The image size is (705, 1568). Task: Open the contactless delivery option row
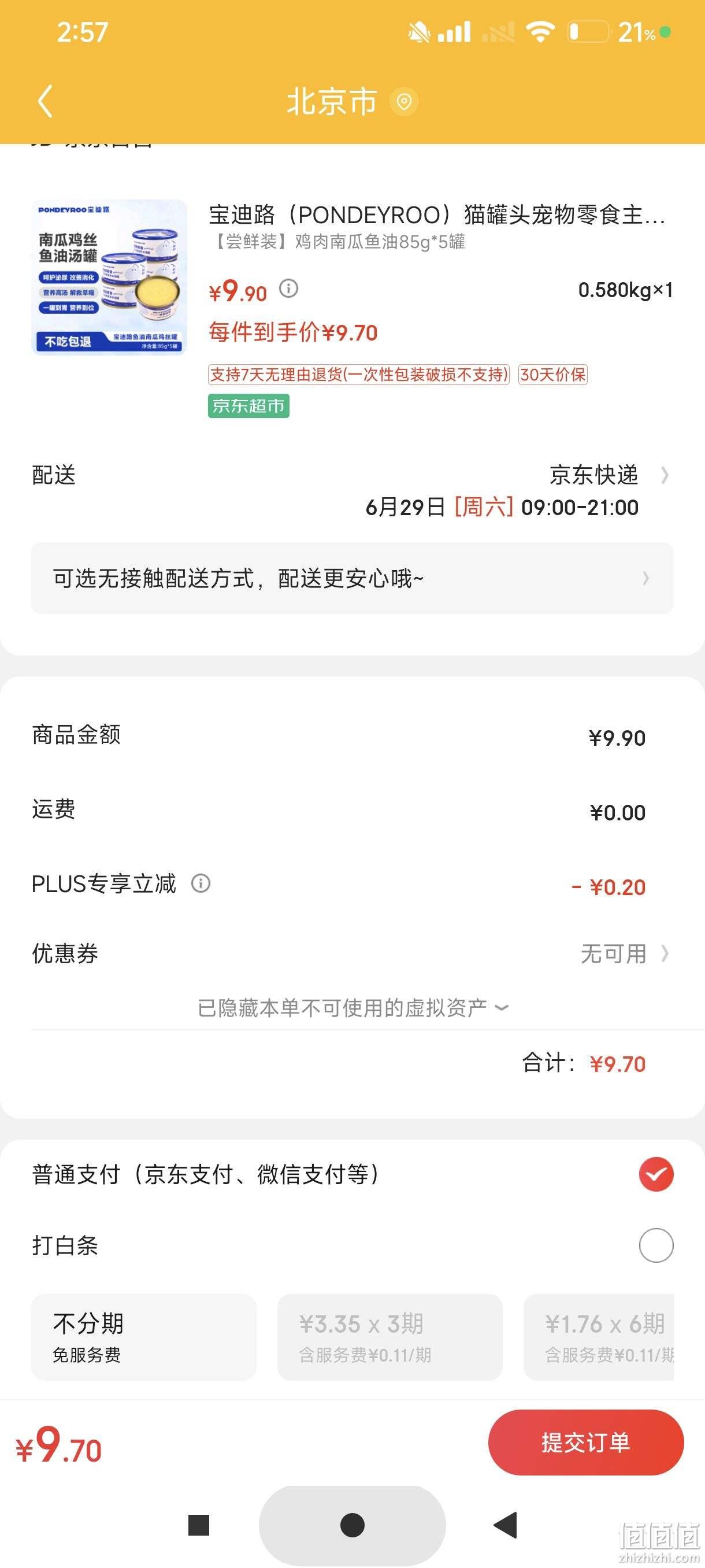[x=352, y=578]
